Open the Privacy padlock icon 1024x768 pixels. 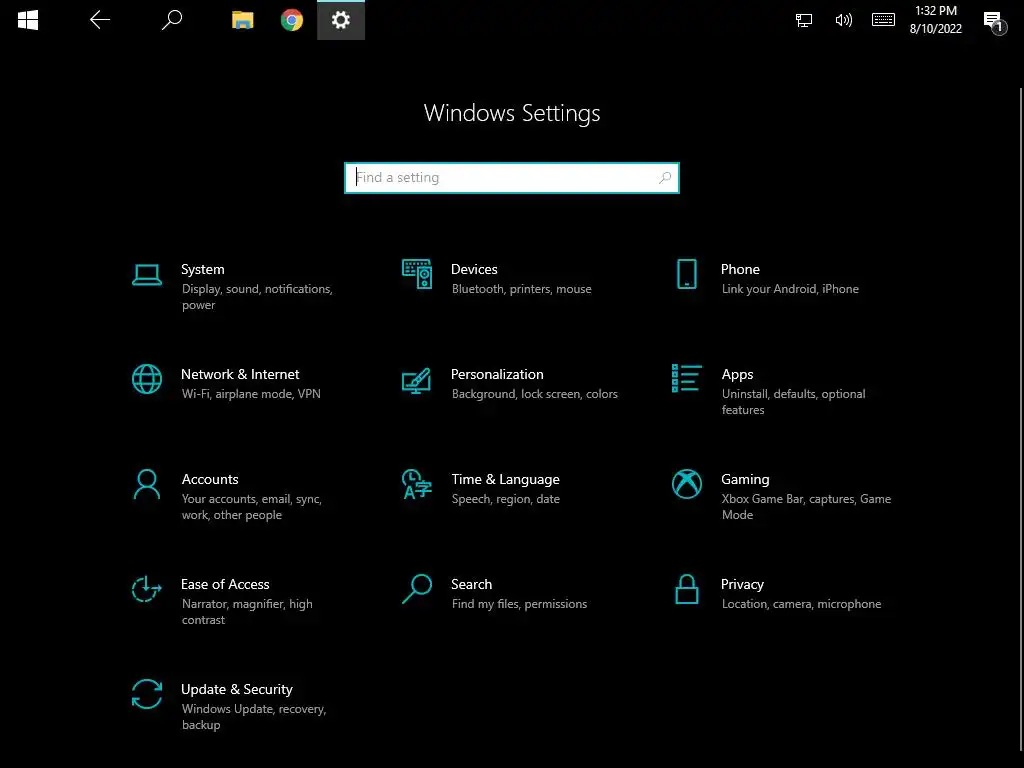[x=686, y=589]
